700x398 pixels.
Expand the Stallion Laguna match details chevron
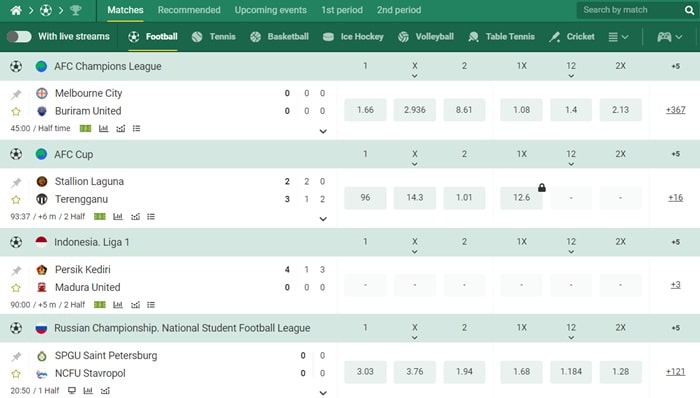pyautogui.click(x=323, y=219)
